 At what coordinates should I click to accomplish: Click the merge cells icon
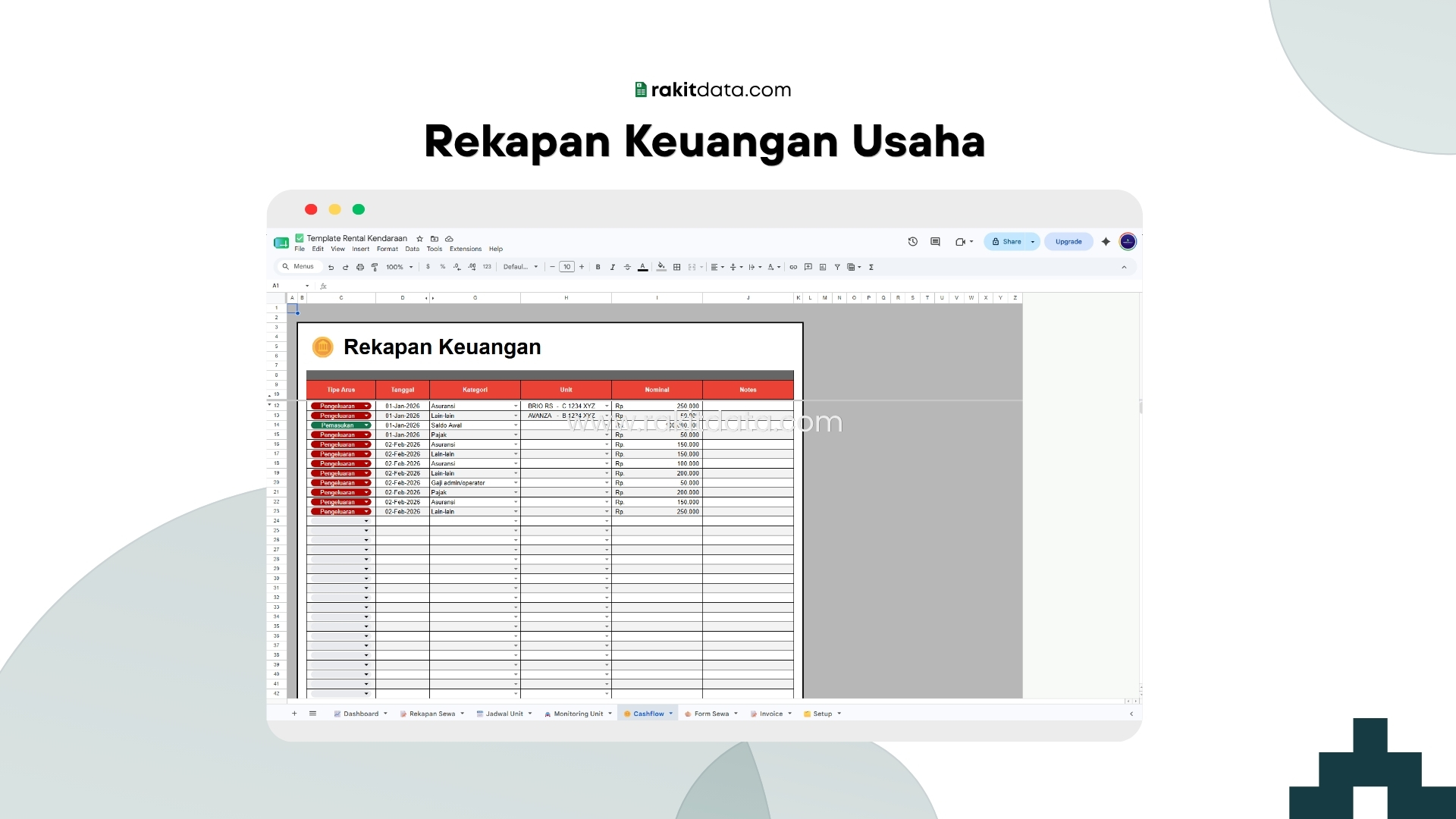point(692,267)
